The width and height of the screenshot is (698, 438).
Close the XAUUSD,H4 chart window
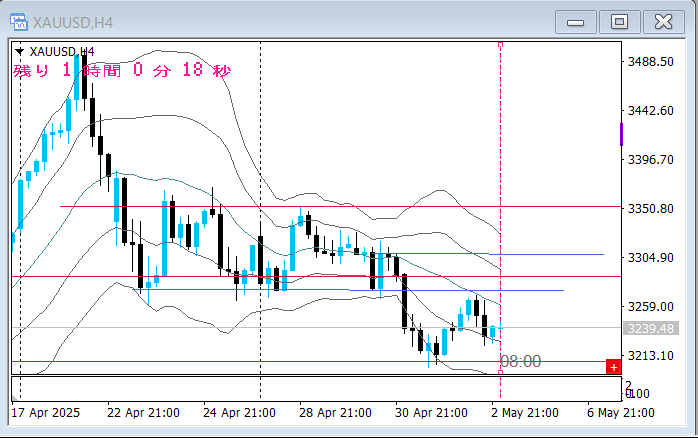pyautogui.click(x=663, y=21)
